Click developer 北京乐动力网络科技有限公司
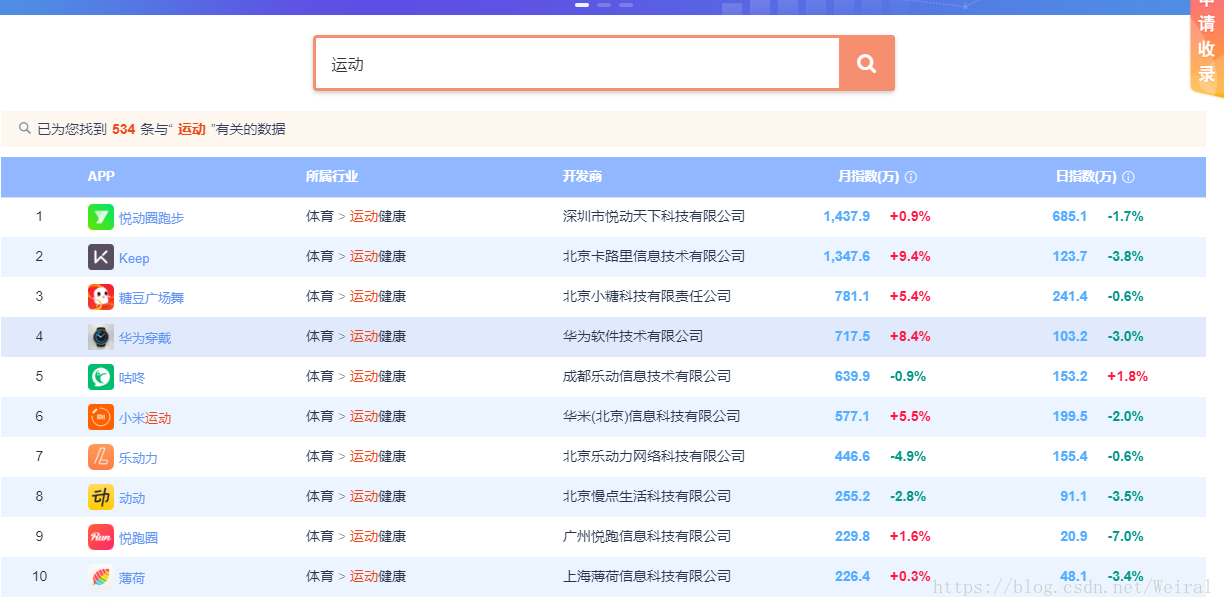 pyautogui.click(x=654, y=456)
